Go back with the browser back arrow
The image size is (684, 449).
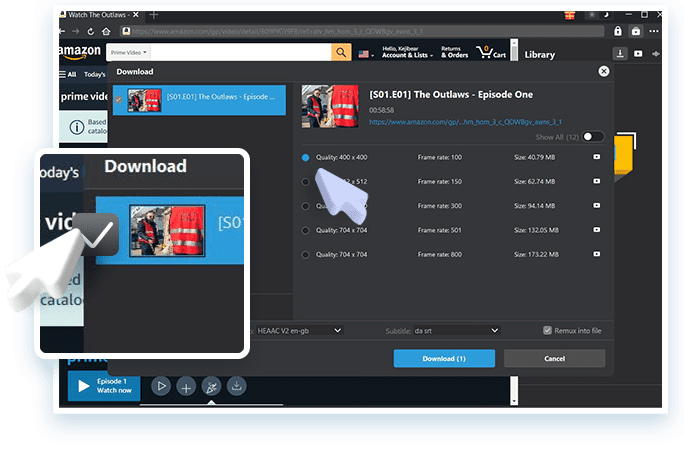62,31
